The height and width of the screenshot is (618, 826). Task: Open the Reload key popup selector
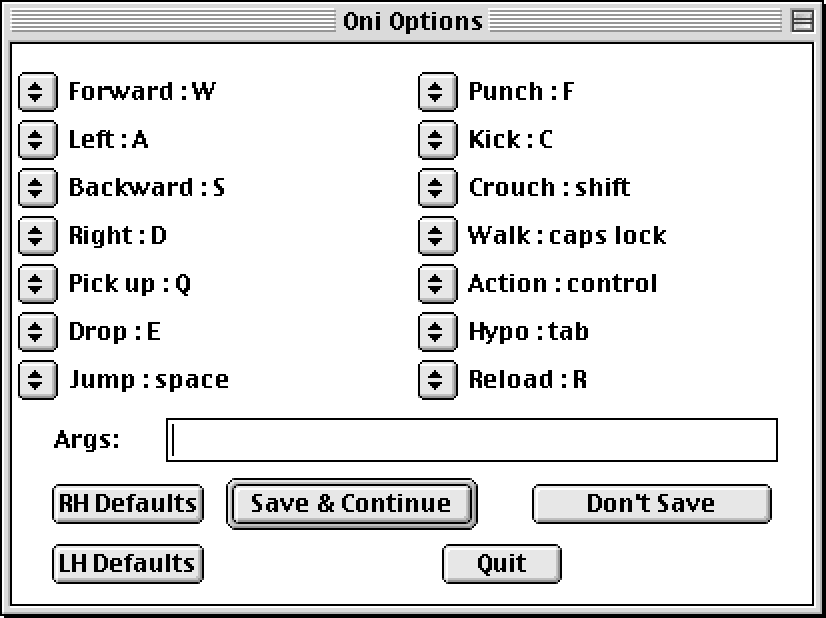[x=435, y=380]
